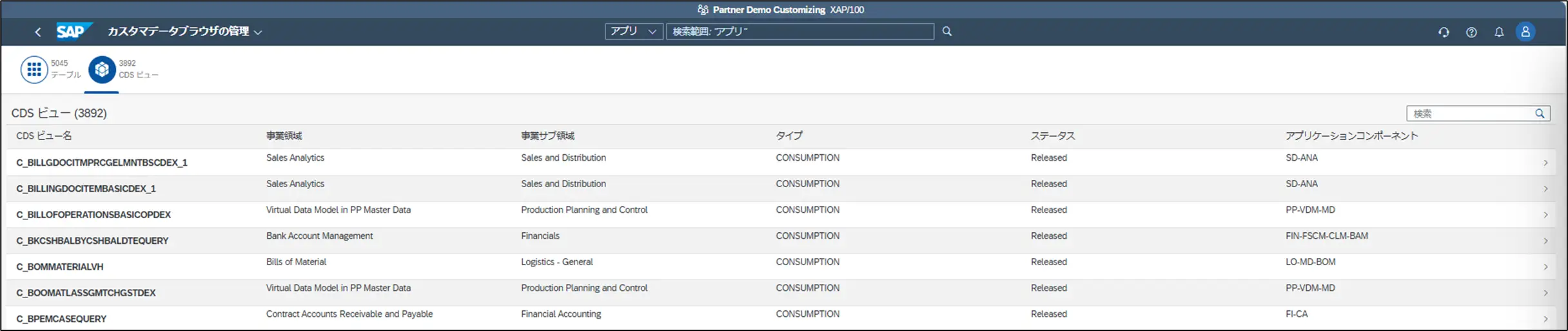Select Logistics - General cell

point(557,262)
